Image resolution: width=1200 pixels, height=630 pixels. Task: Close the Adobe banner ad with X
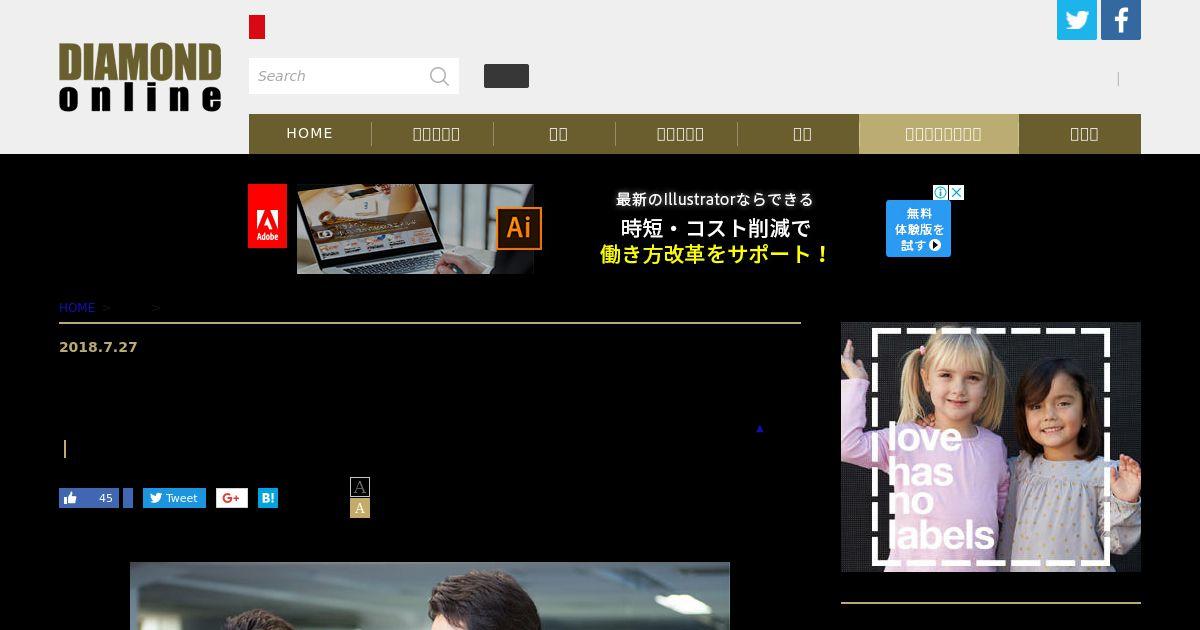pyautogui.click(x=956, y=192)
